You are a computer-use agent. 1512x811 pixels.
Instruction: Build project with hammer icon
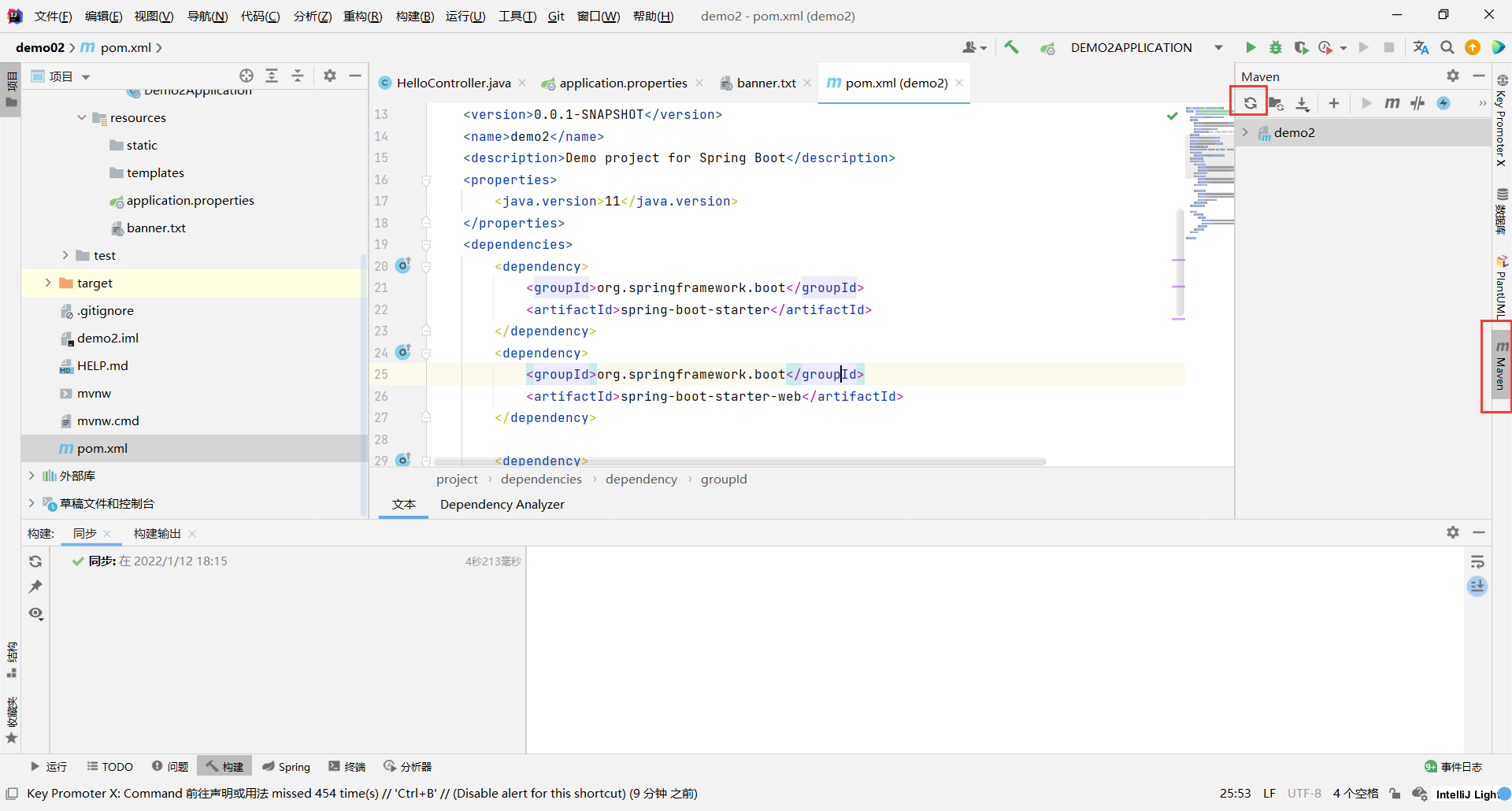pos(1012,47)
